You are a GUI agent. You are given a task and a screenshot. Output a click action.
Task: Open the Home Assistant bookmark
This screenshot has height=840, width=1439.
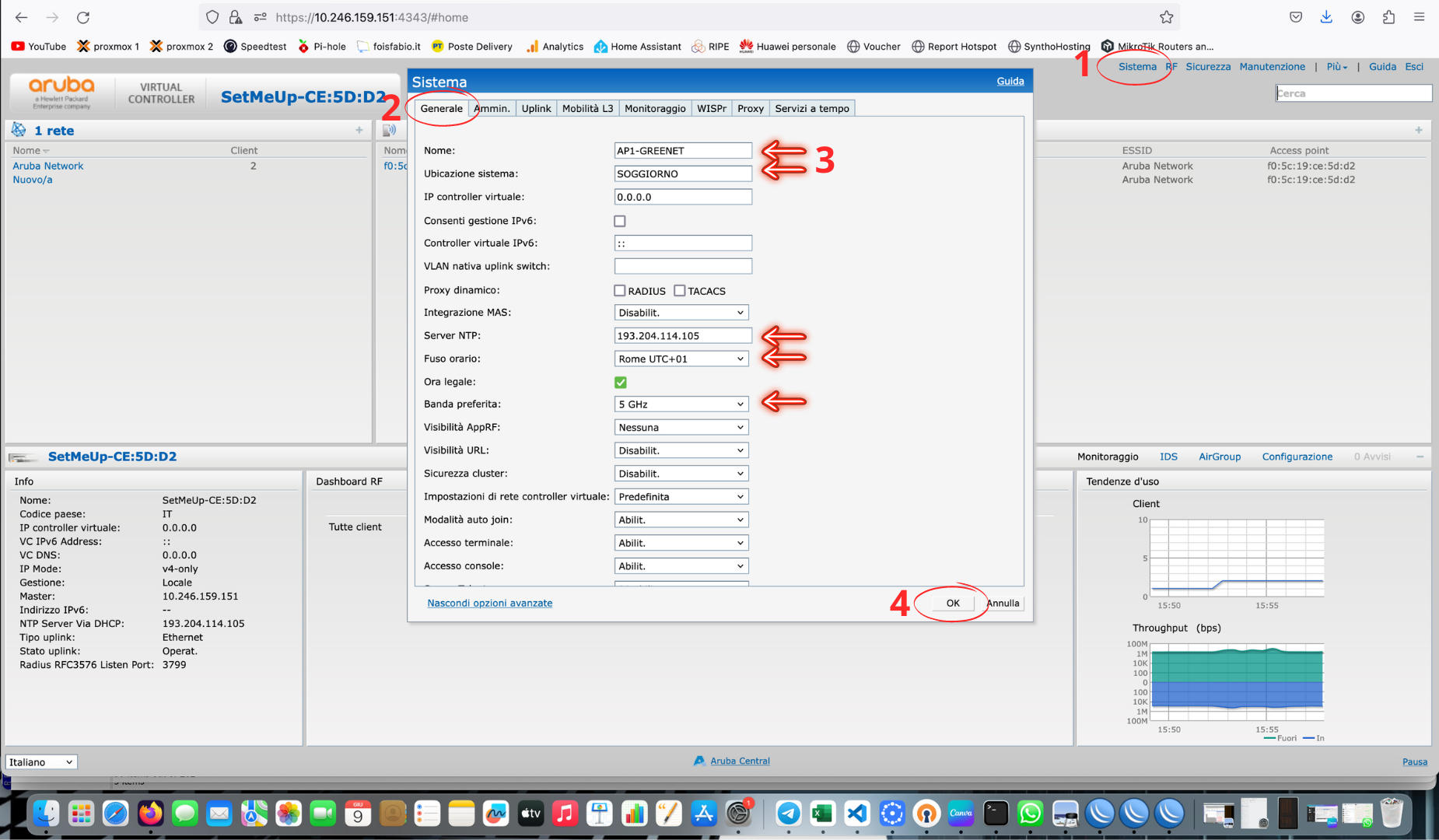click(x=637, y=47)
